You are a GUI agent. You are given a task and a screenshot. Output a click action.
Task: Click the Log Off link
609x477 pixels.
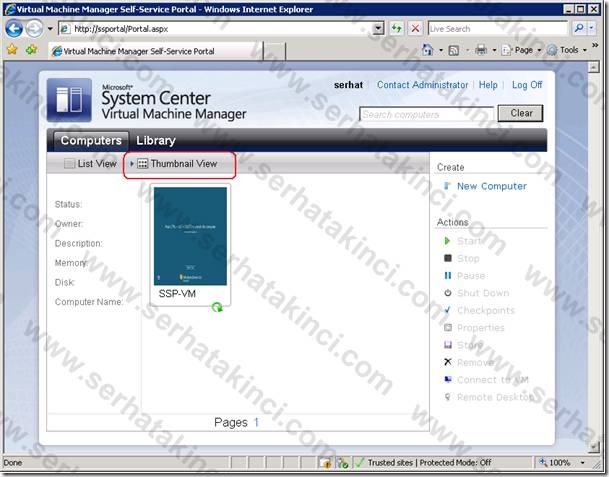(527, 85)
